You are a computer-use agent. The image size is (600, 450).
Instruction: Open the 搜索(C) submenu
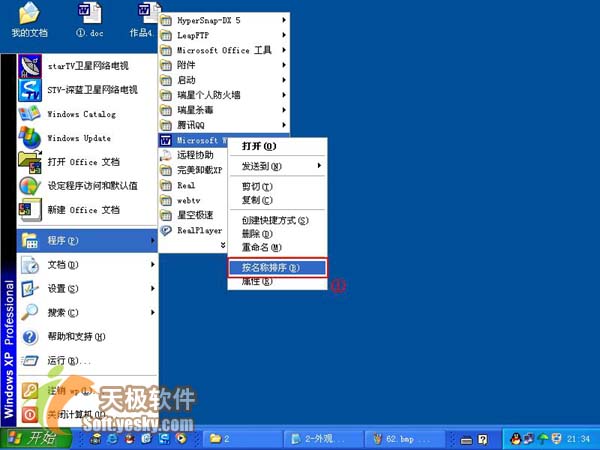point(87,313)
